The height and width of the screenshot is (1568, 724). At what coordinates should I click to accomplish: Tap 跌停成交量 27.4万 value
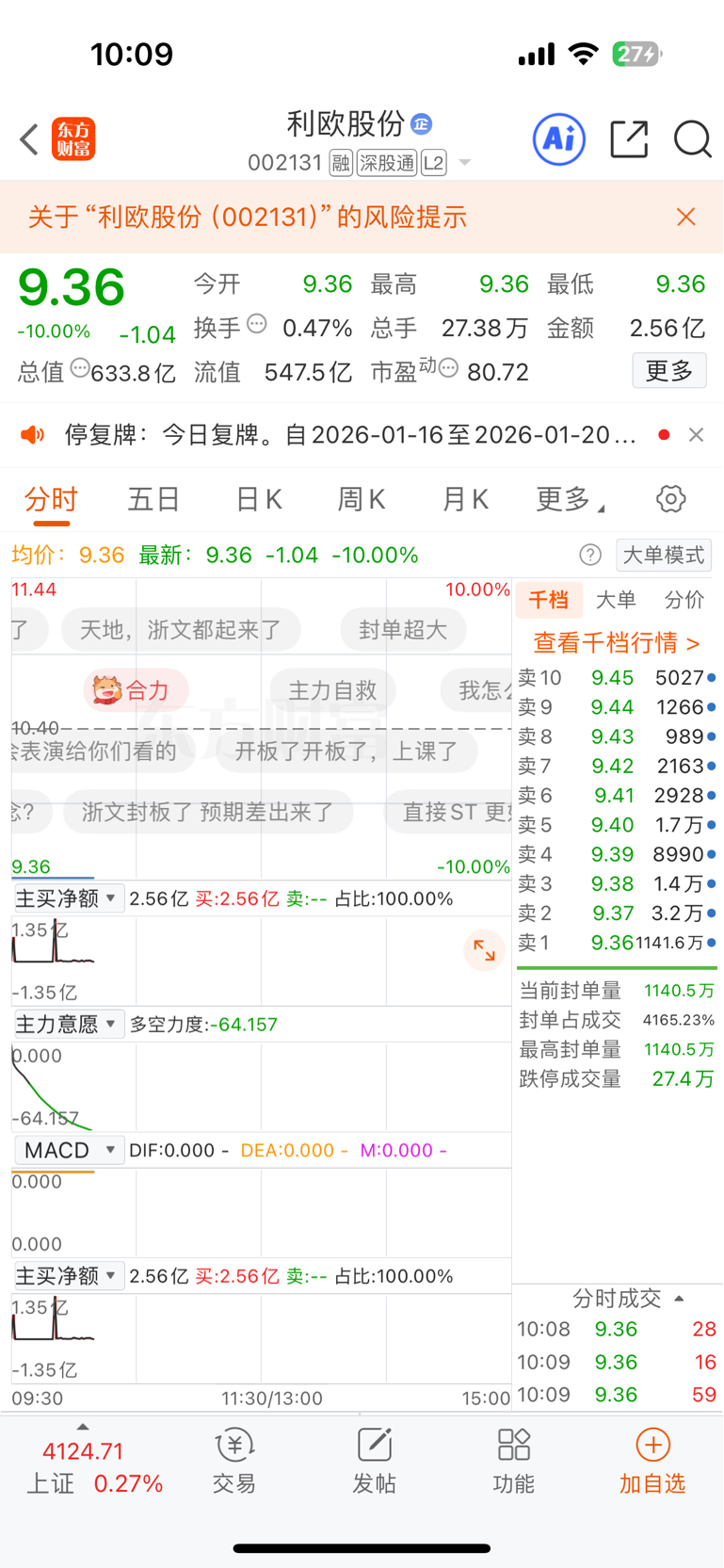click(684, 1079)
